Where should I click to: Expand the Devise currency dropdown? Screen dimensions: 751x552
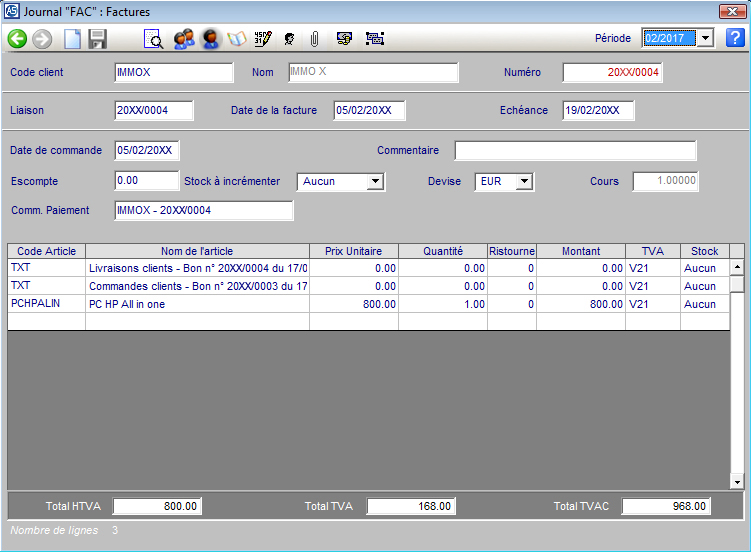[x=524, y=182]
